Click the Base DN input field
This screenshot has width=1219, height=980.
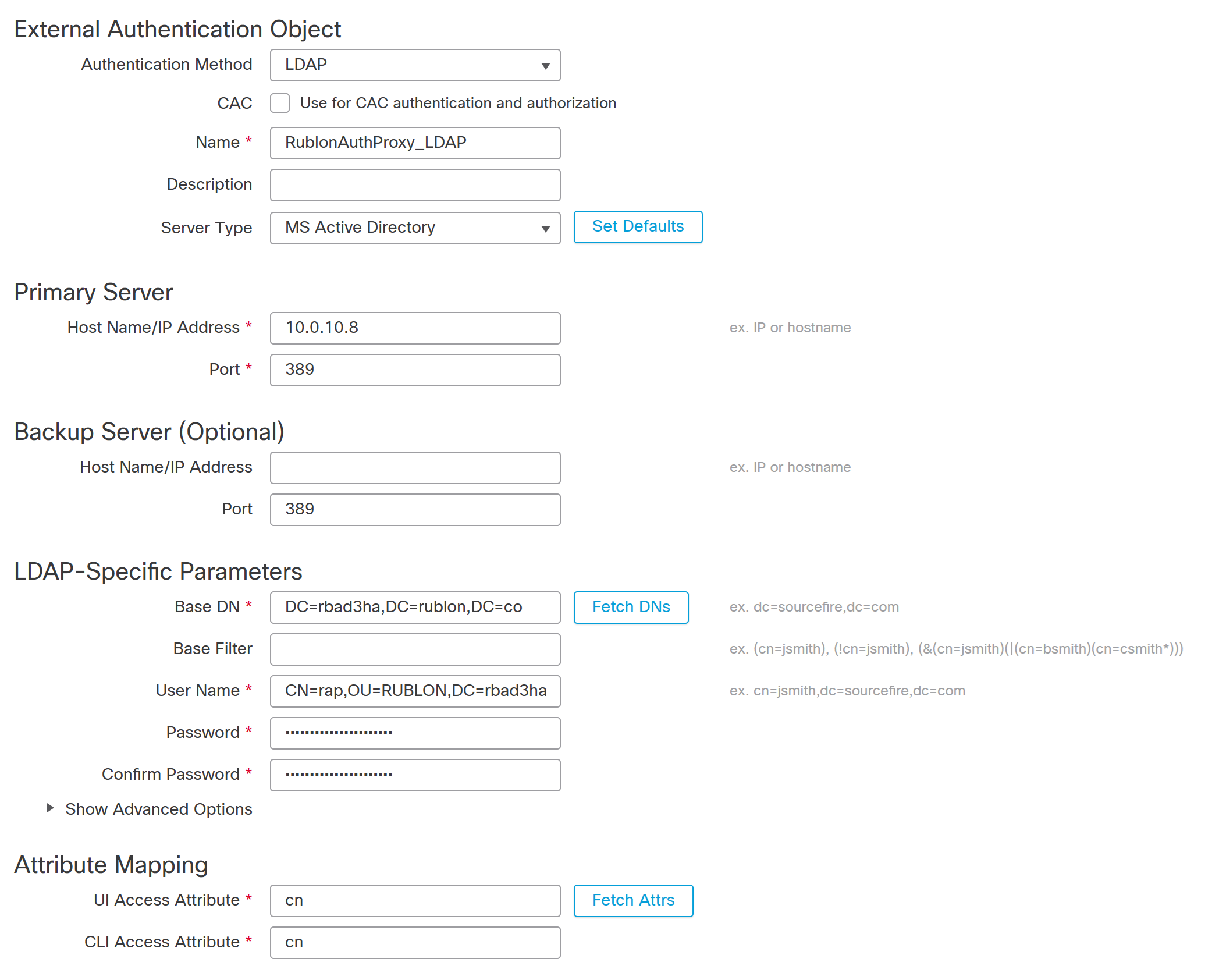click(x=415, y=608)
